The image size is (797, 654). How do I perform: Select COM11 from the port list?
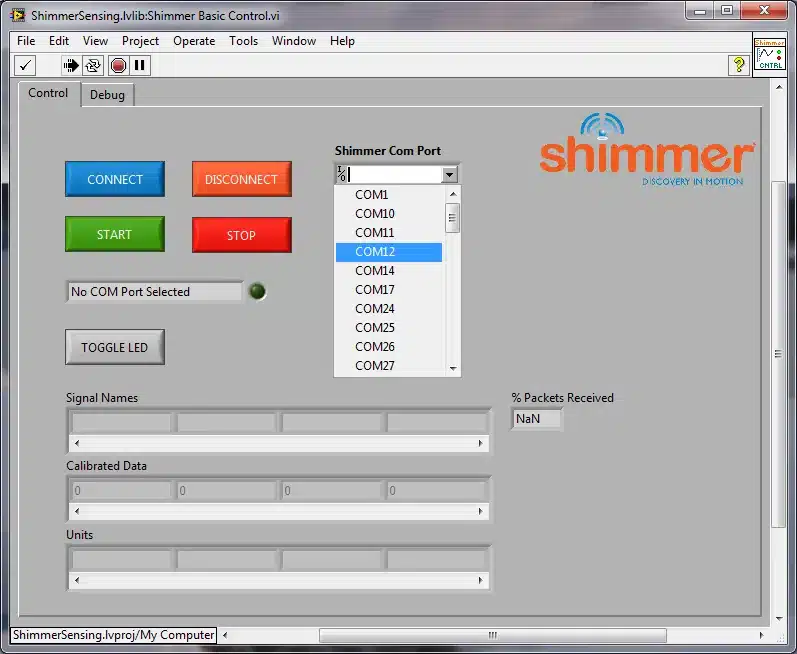click(x=389, y=233)
